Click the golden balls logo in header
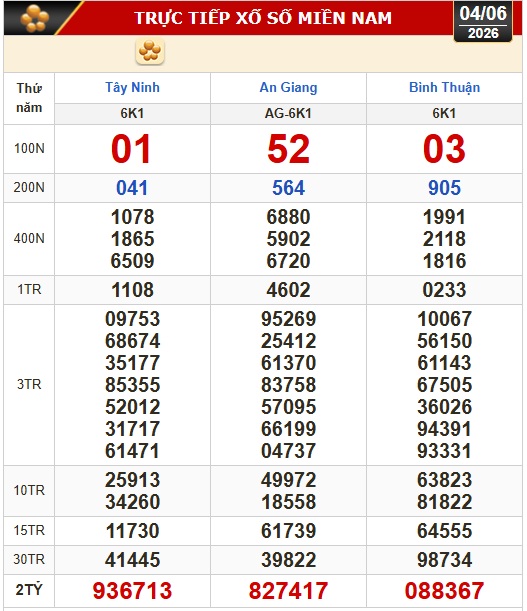This screenshot has width=527, height=611. click(35, 18)
